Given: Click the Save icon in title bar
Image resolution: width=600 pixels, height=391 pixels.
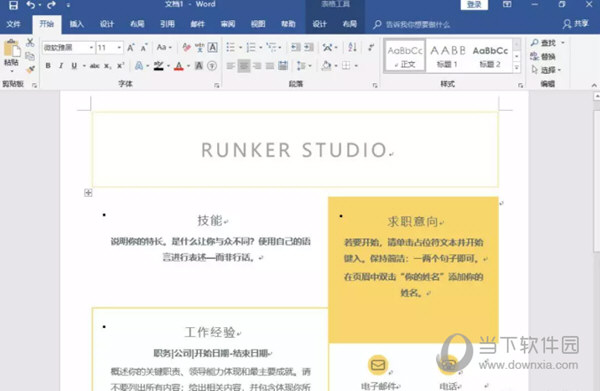Looking at the screenshot, I should [13, 5].
